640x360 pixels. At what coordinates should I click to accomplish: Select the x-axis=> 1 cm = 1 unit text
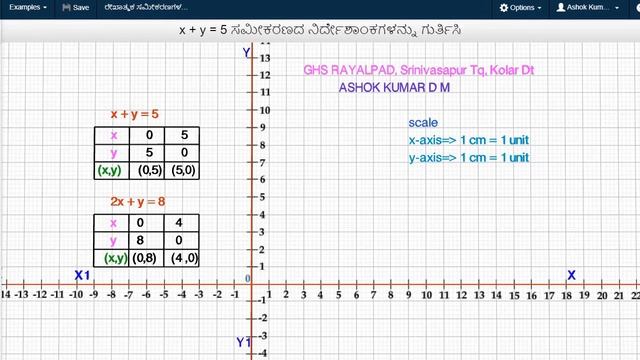[x=469, y=140]
